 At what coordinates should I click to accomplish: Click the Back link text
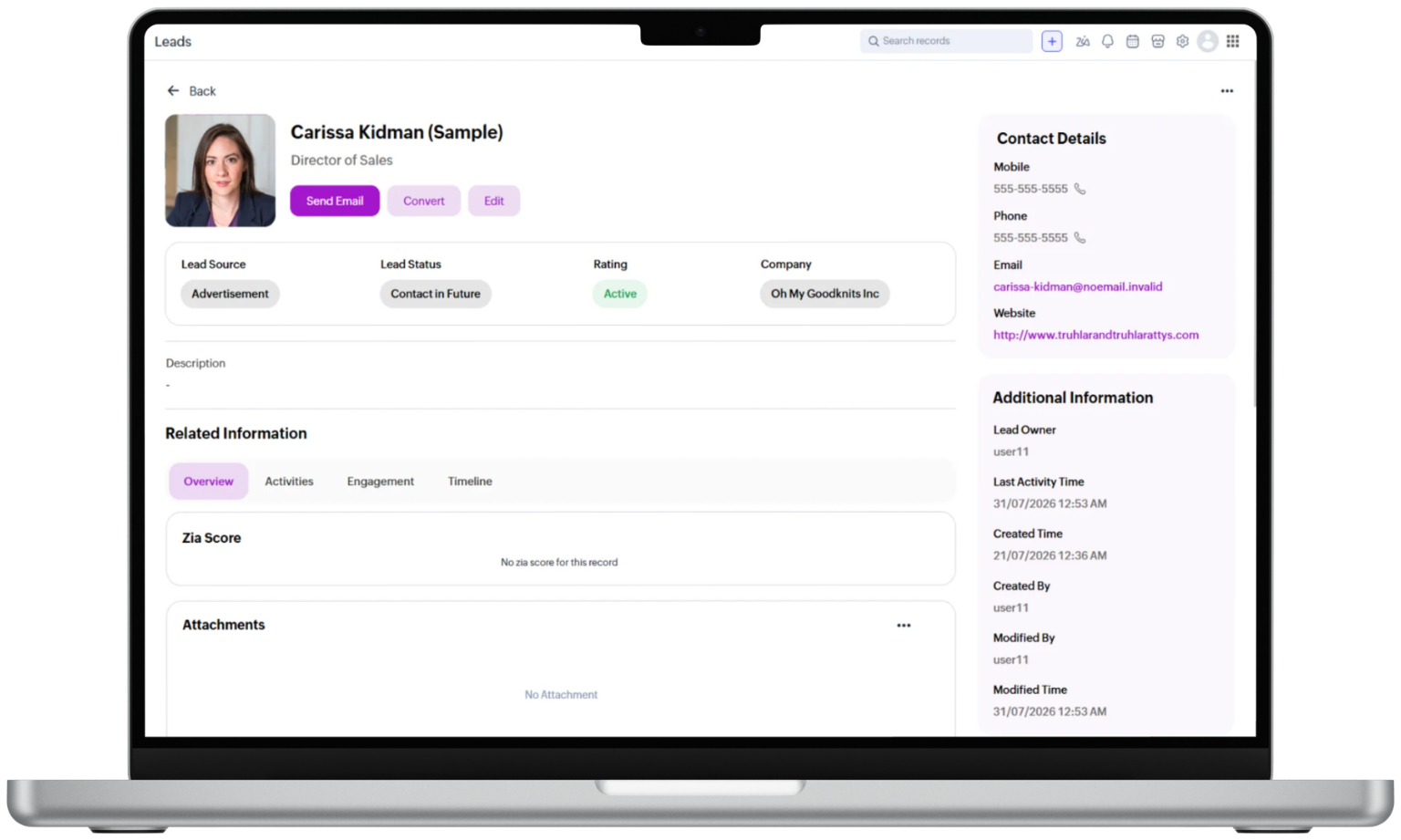pyautogui.click(x=202, y=91)
